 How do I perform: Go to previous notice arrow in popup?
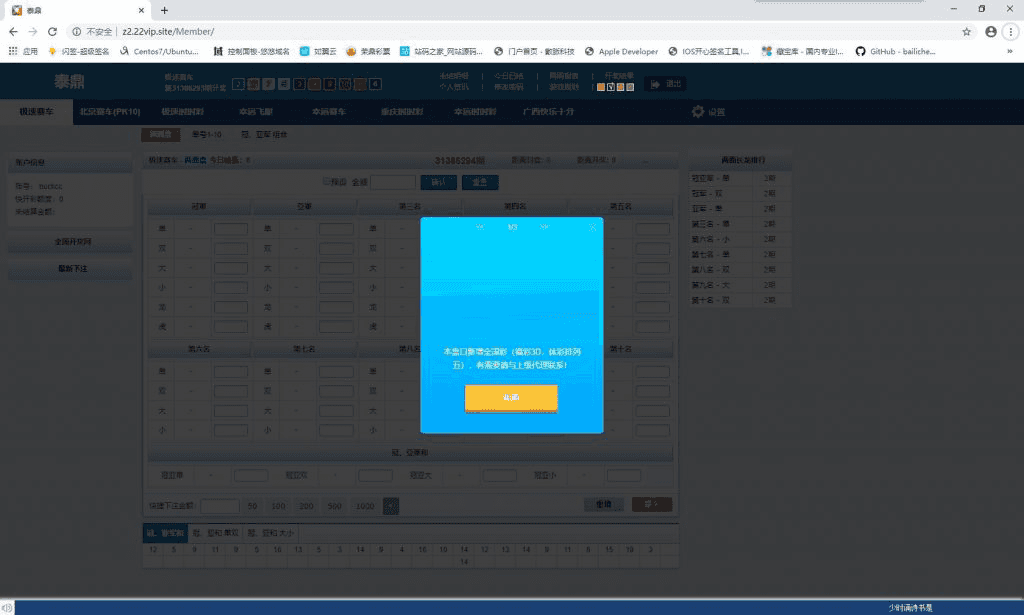480,227
